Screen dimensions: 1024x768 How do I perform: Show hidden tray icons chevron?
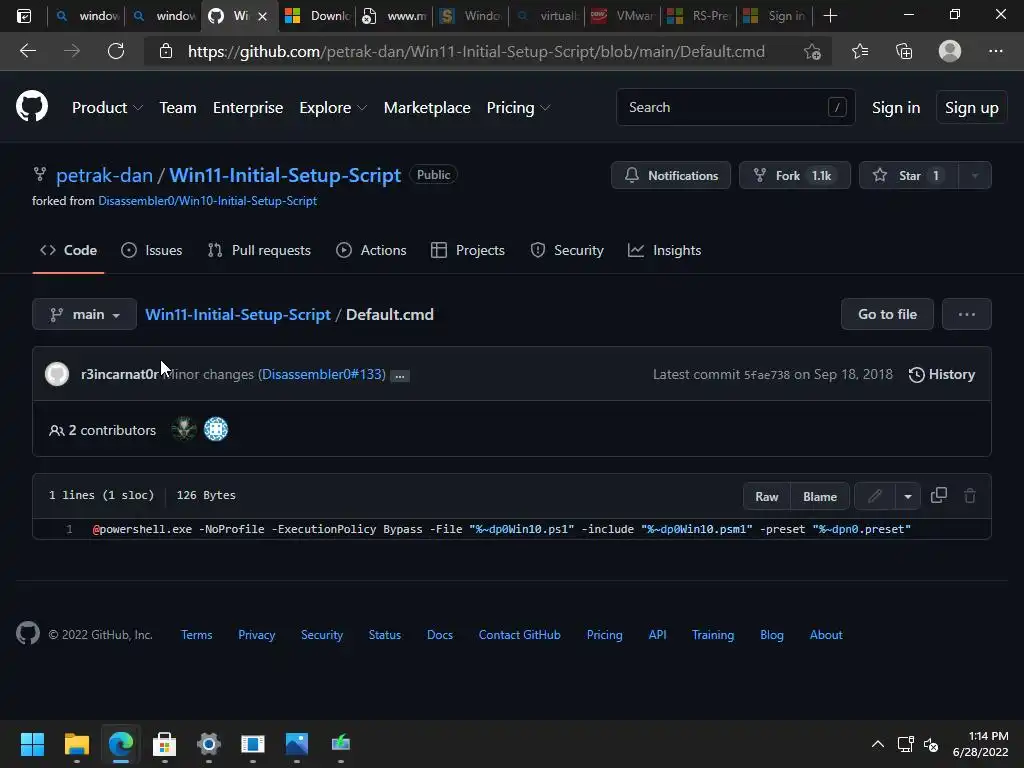[878, 744]
